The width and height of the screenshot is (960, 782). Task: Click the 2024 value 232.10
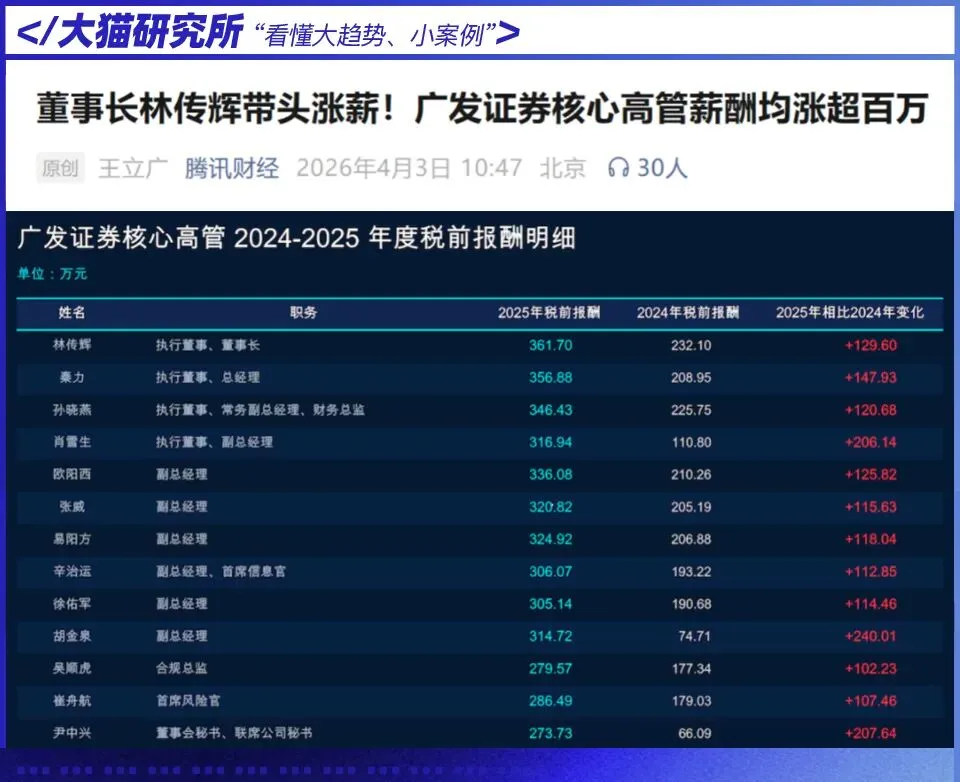[x=691, y=345]
